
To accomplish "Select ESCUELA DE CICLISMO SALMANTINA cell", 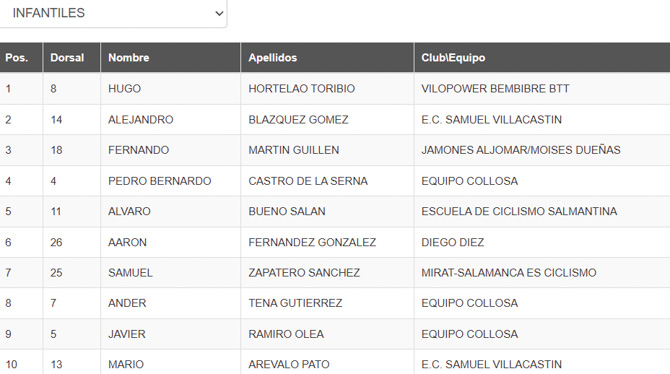I will (542, 211).
